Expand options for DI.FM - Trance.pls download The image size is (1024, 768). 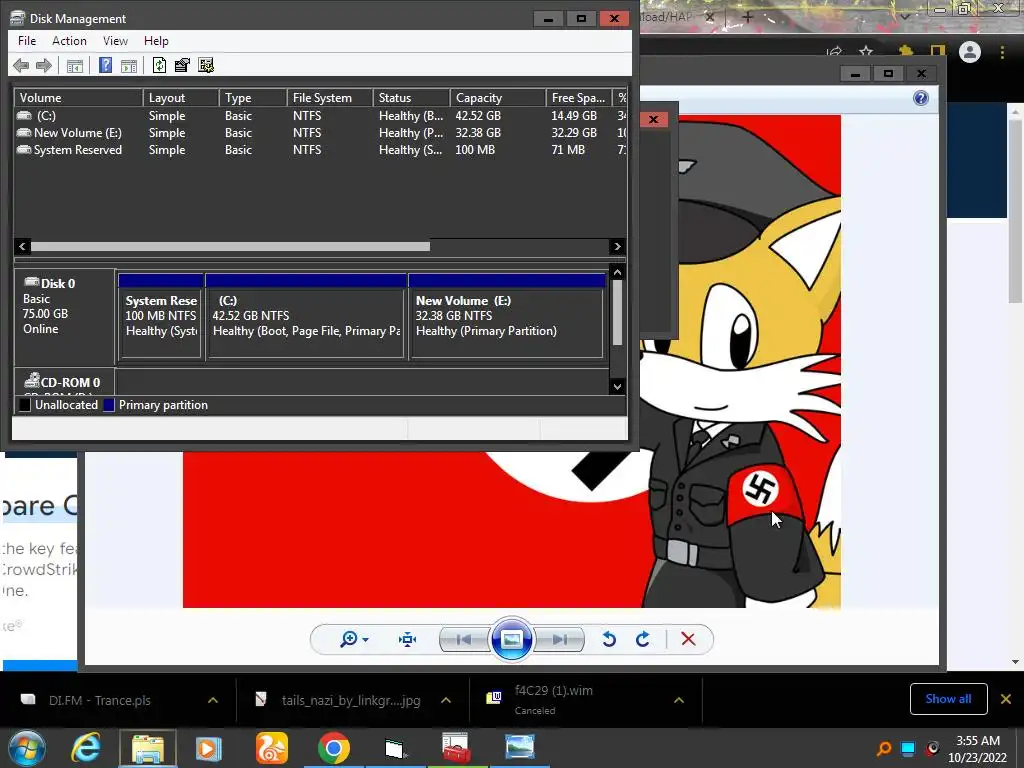[213, 700]
